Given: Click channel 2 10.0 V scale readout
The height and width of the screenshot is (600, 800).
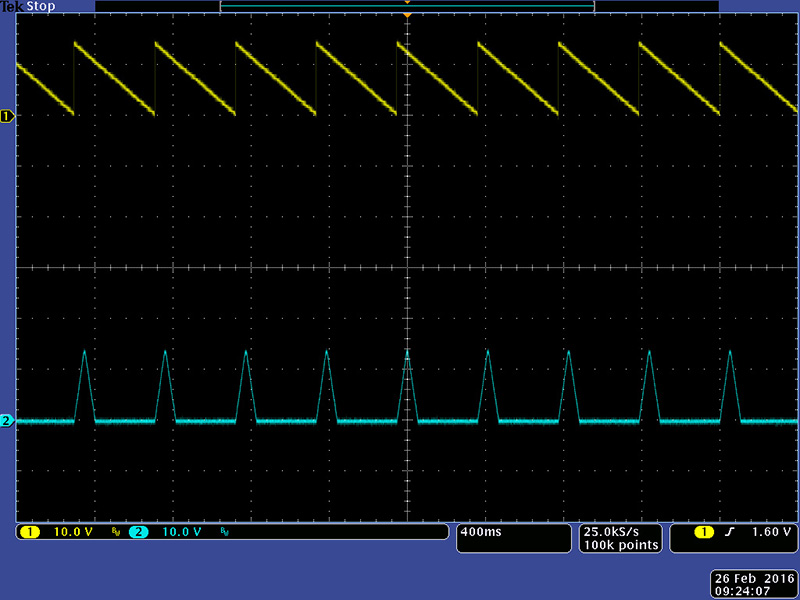Looking at the screenshot, I should tap(181, 532).
